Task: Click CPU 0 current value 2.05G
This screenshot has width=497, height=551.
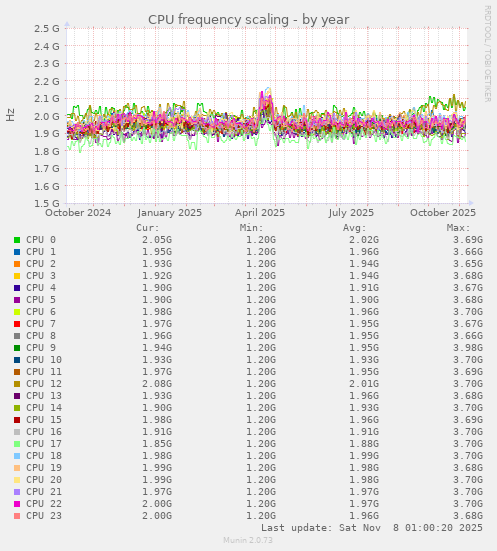Action: tap(157, 240)
